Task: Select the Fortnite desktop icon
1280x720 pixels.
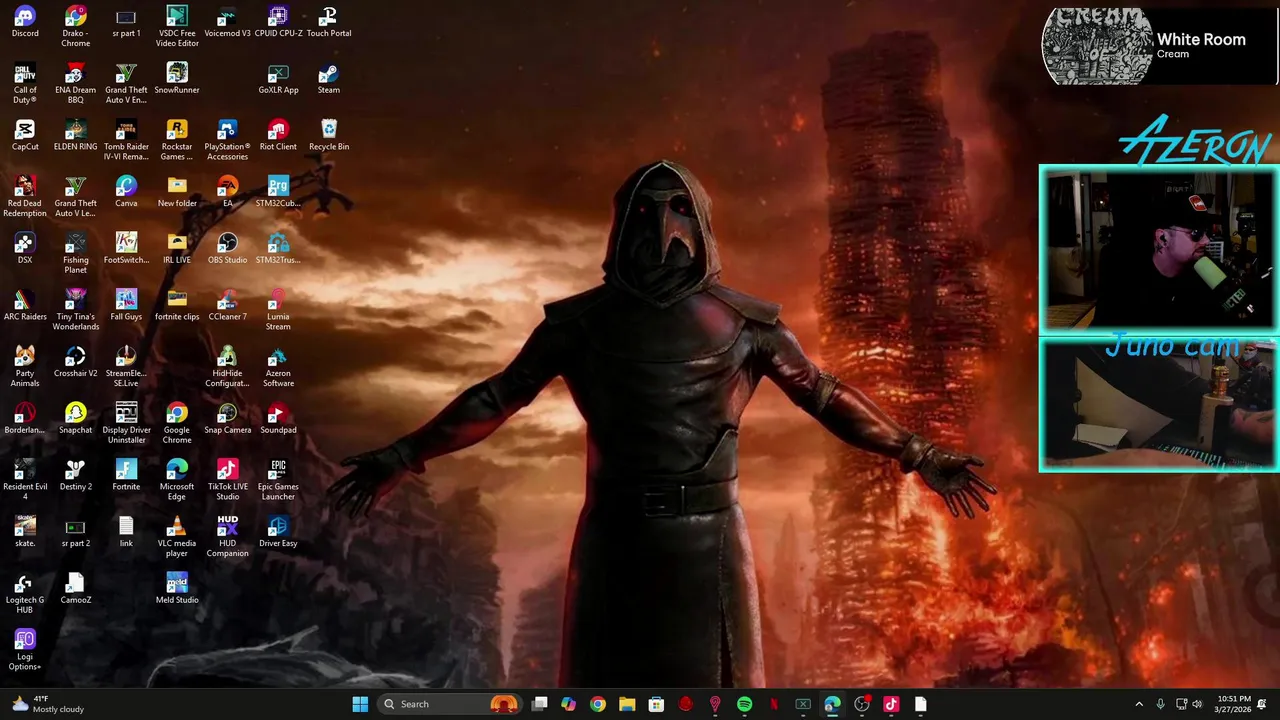Action: click(126, 476)
